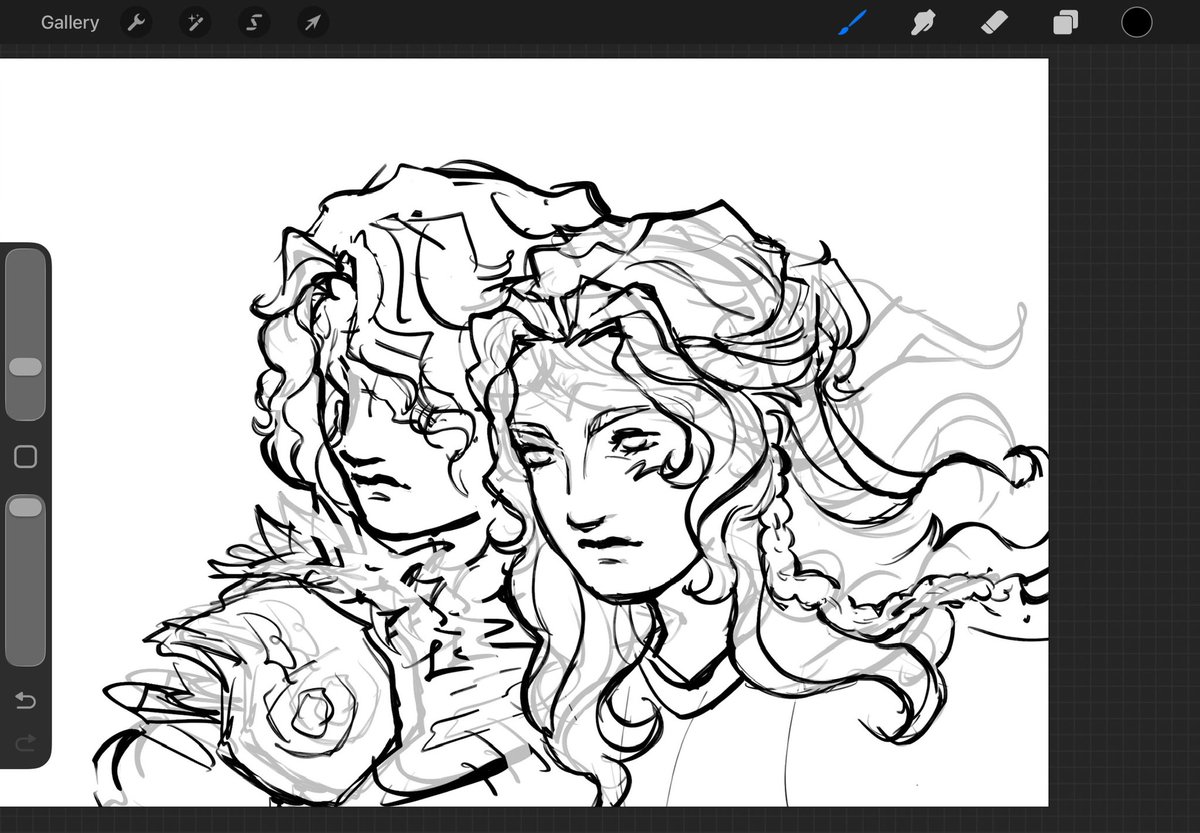Select the Brush tool
The width and height of the screenshot is (1200, 833).
coord(852,22)
